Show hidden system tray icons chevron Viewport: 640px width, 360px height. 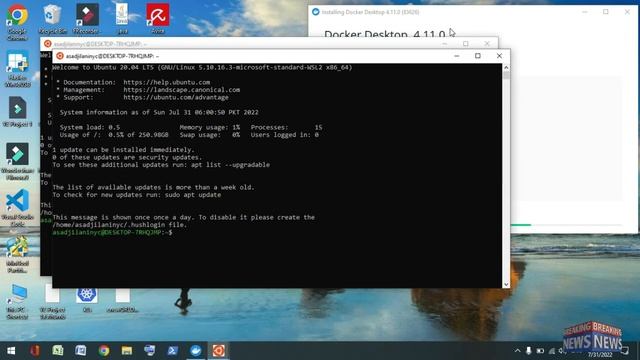(517, 351)
